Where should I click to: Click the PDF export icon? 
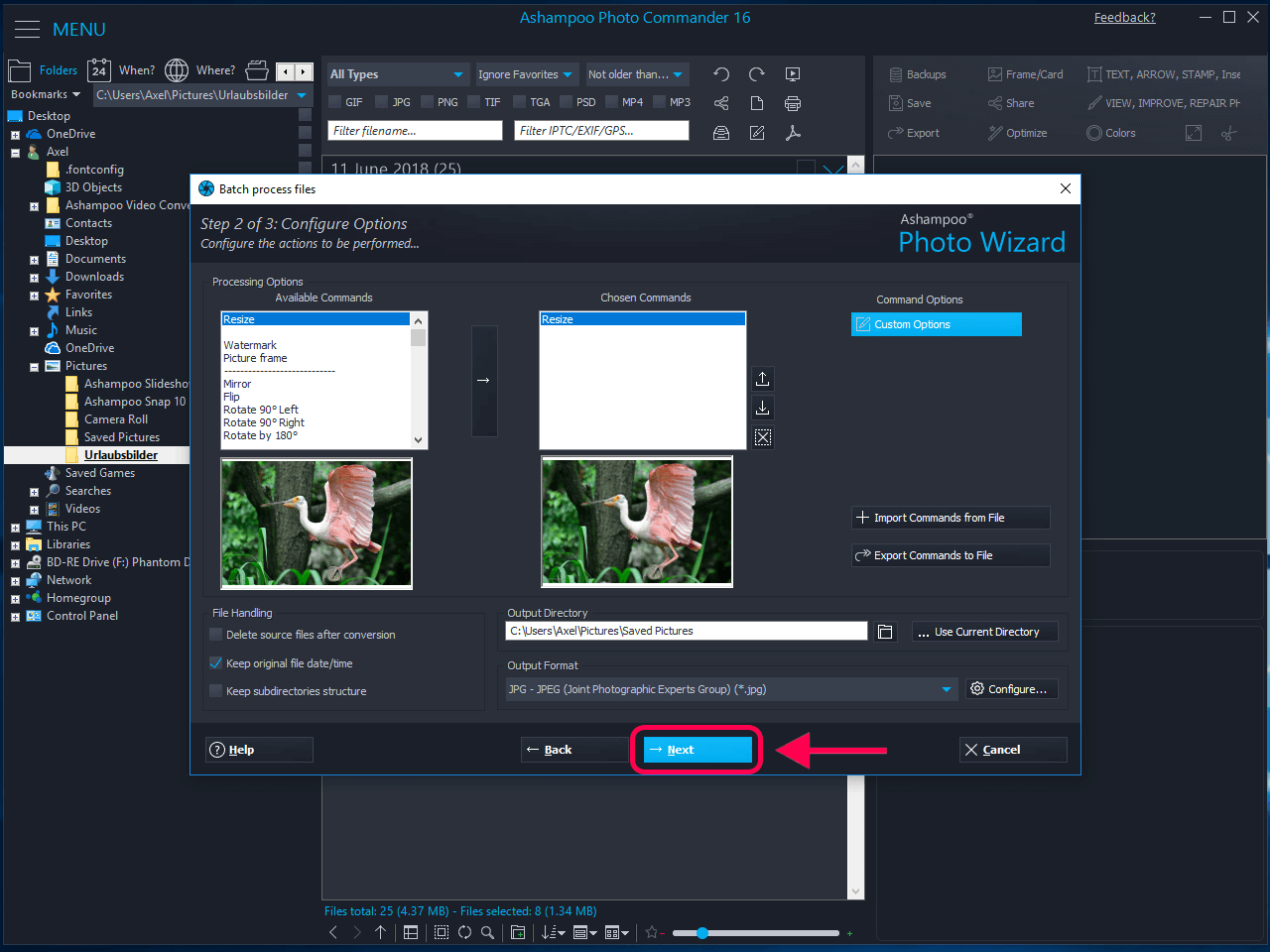793,133
